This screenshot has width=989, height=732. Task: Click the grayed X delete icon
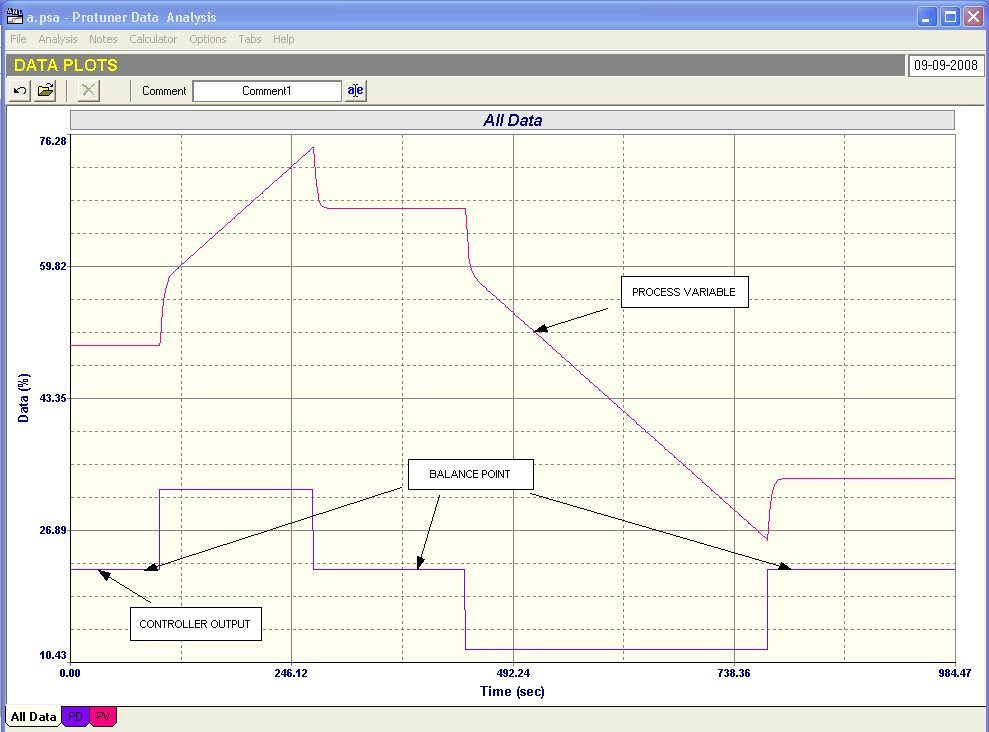[x=89, y=91]
